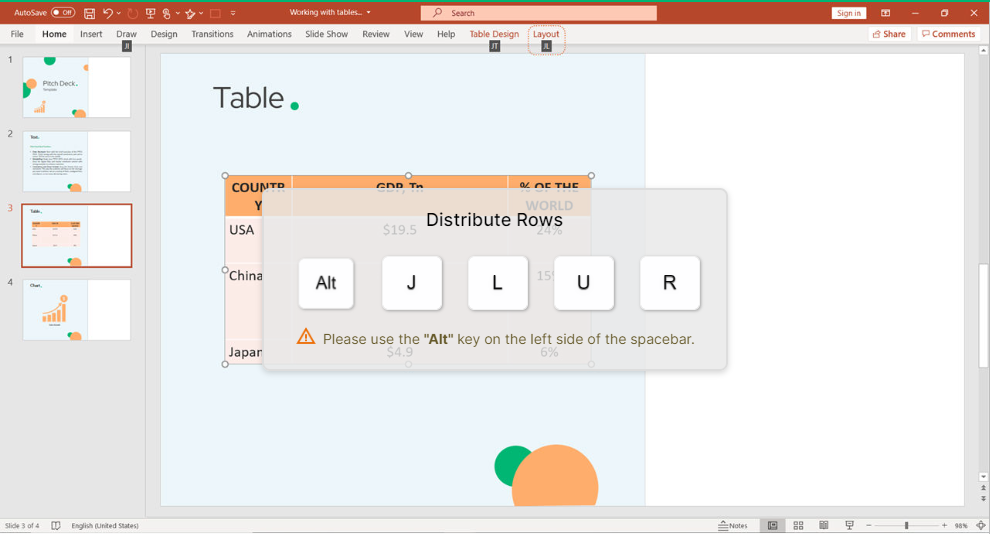Toggle the Notes pane
This screenshot has height=534, width=990.
pyautogui.click(x=733, y=525)
